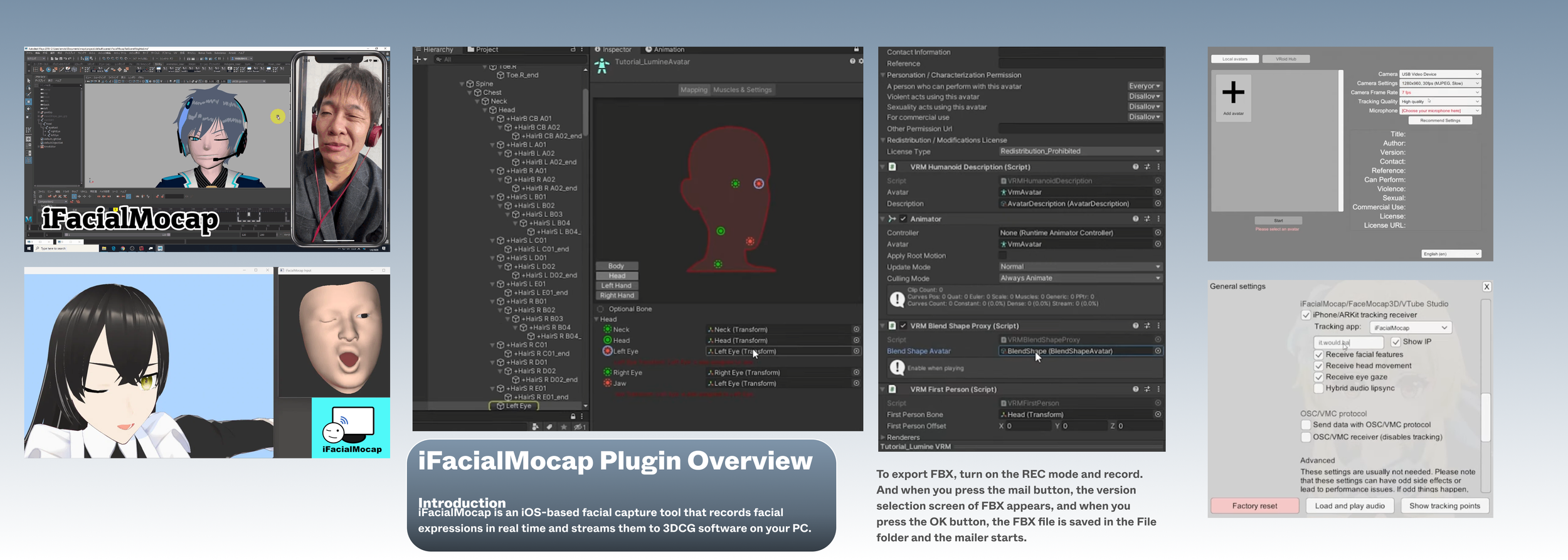Click the neck bone marker on head diagram
The height and width of the screenshot is (560, 1568).
(x=718, y=264)
